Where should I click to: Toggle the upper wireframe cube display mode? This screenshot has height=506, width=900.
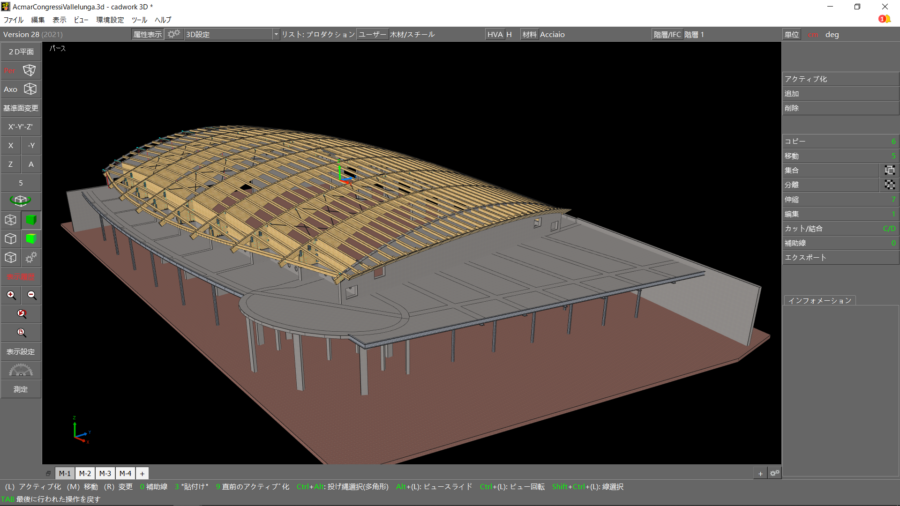click(x=11, y=220)
